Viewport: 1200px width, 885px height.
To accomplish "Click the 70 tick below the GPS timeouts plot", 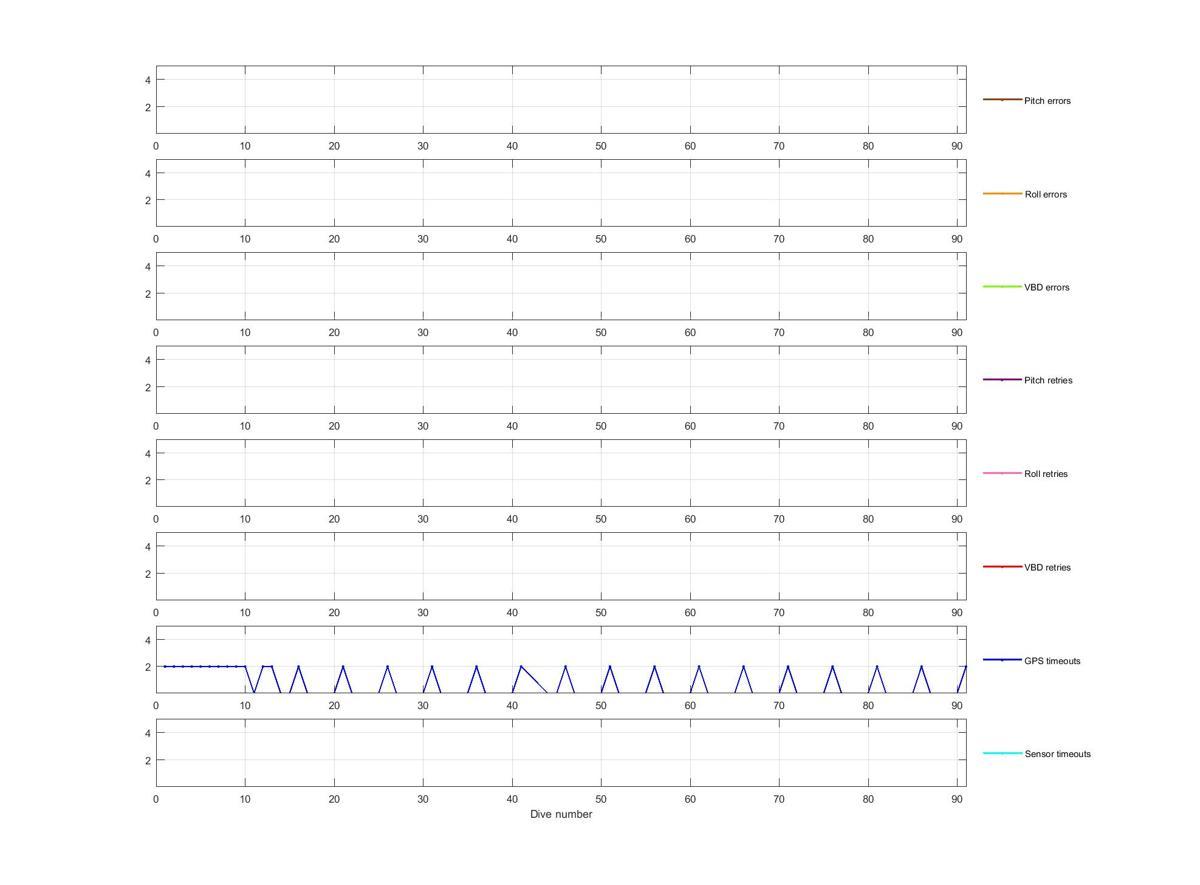I will tap(779, 706).
